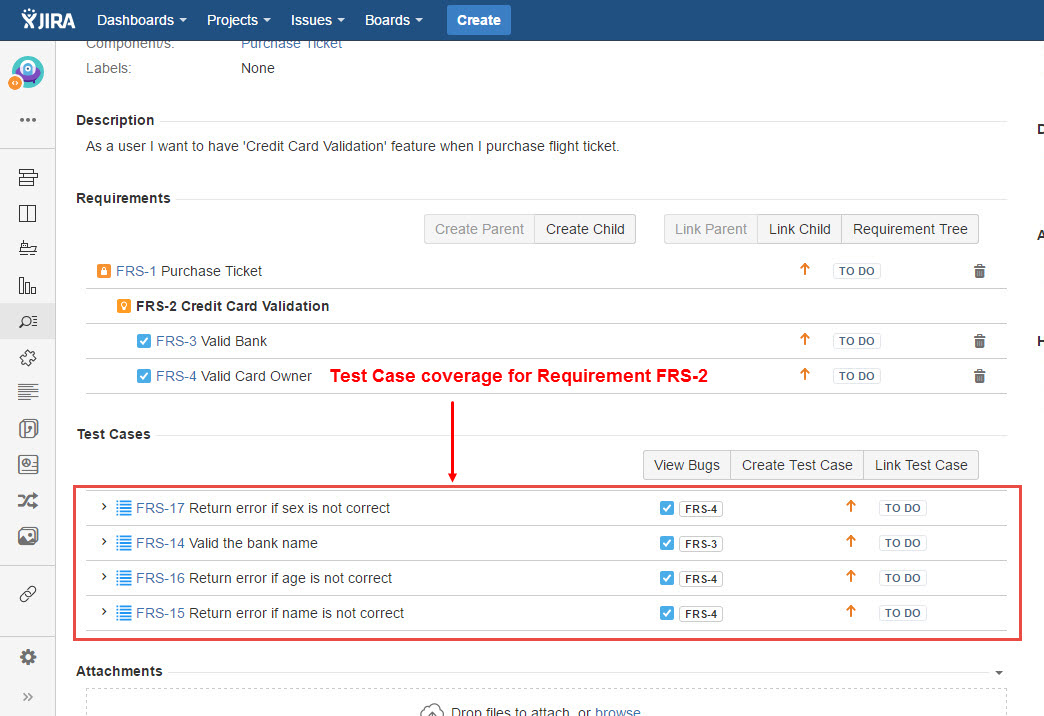Screen dimensions: 1044x716
Task: Expand the FRS-17 test case row
Action: (104, 507)
